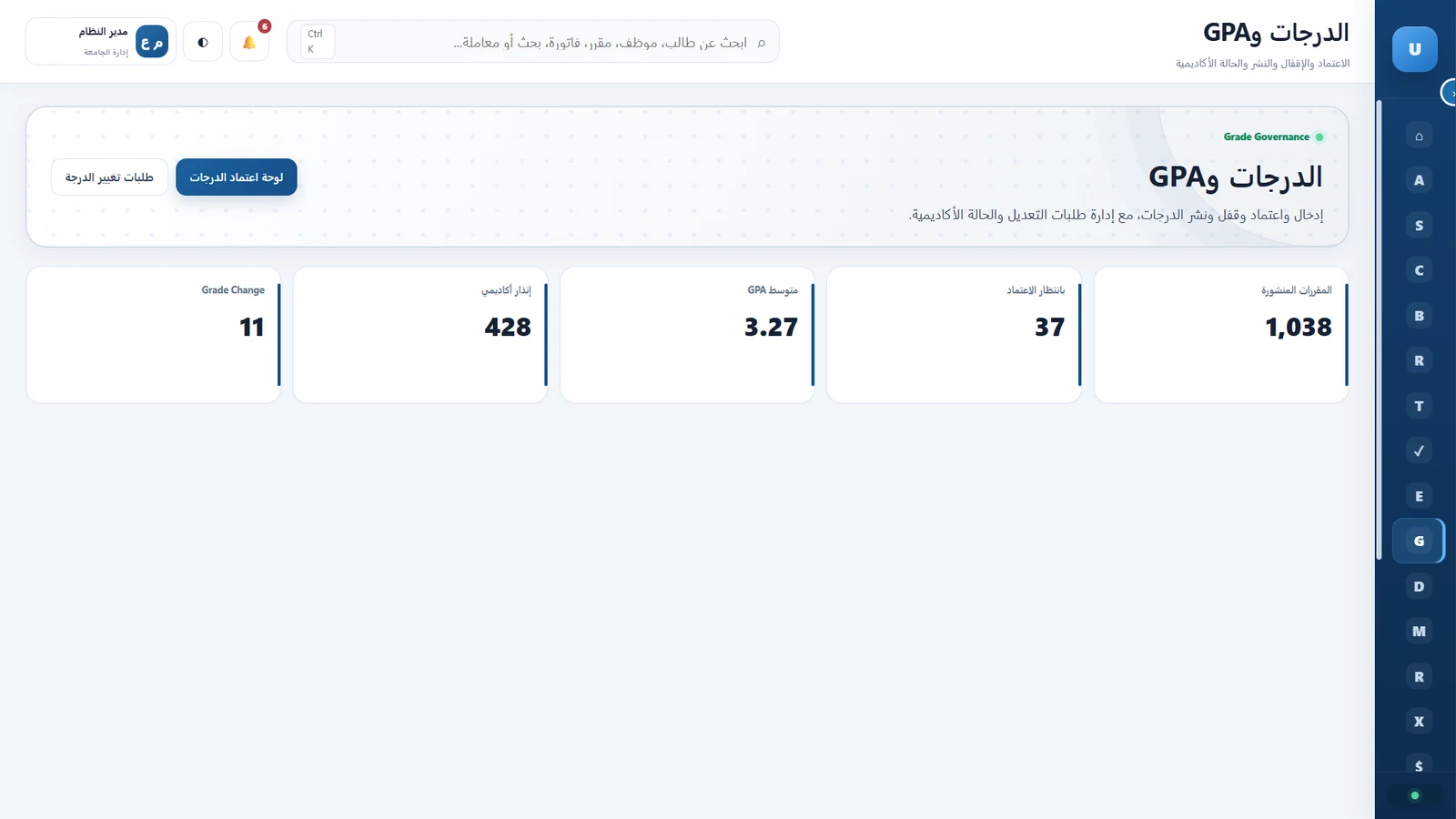The width and height of the screenshot is (1456, 819).
Task: Click the المقررات المنشورة card value 1,038
Action: point(1299,328)
